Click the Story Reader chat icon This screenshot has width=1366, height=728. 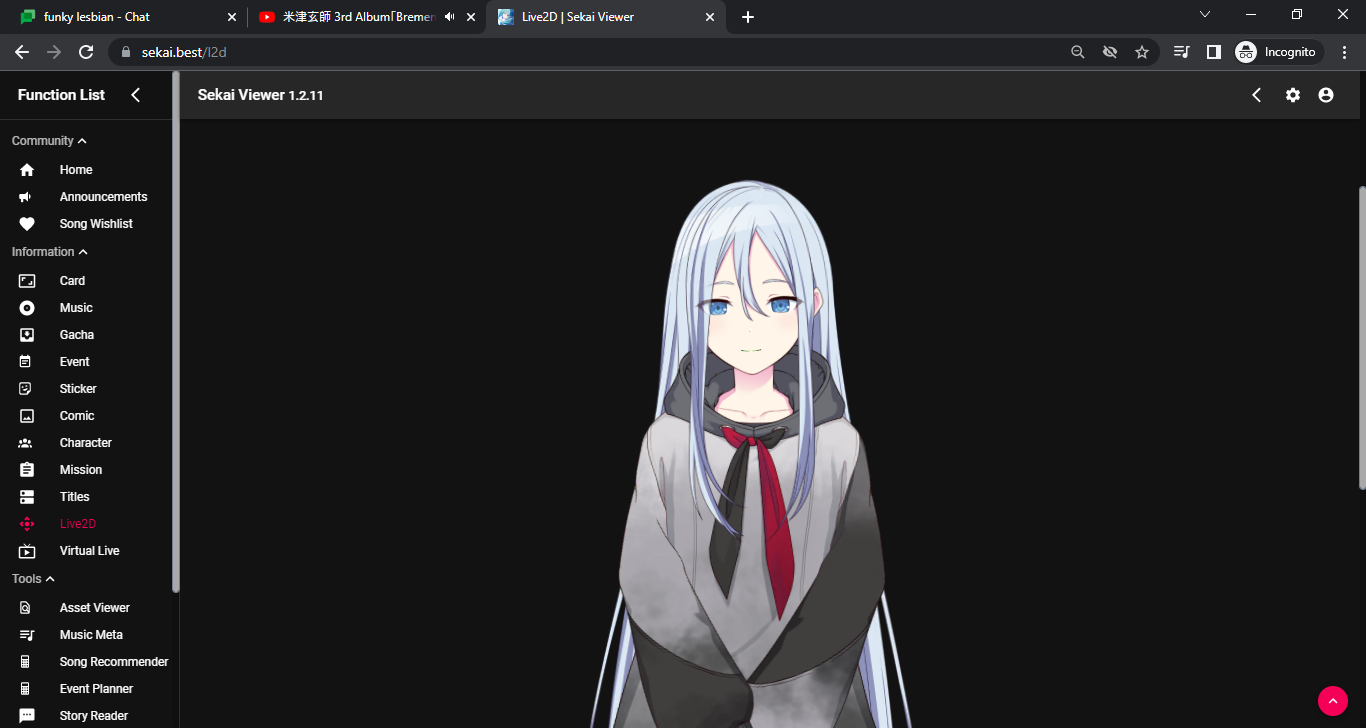click(27, 716)
